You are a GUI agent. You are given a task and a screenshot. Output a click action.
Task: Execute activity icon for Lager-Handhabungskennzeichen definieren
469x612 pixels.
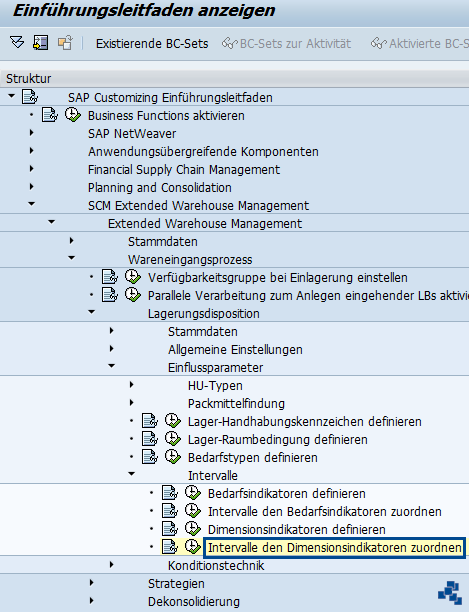click(172, 421)
